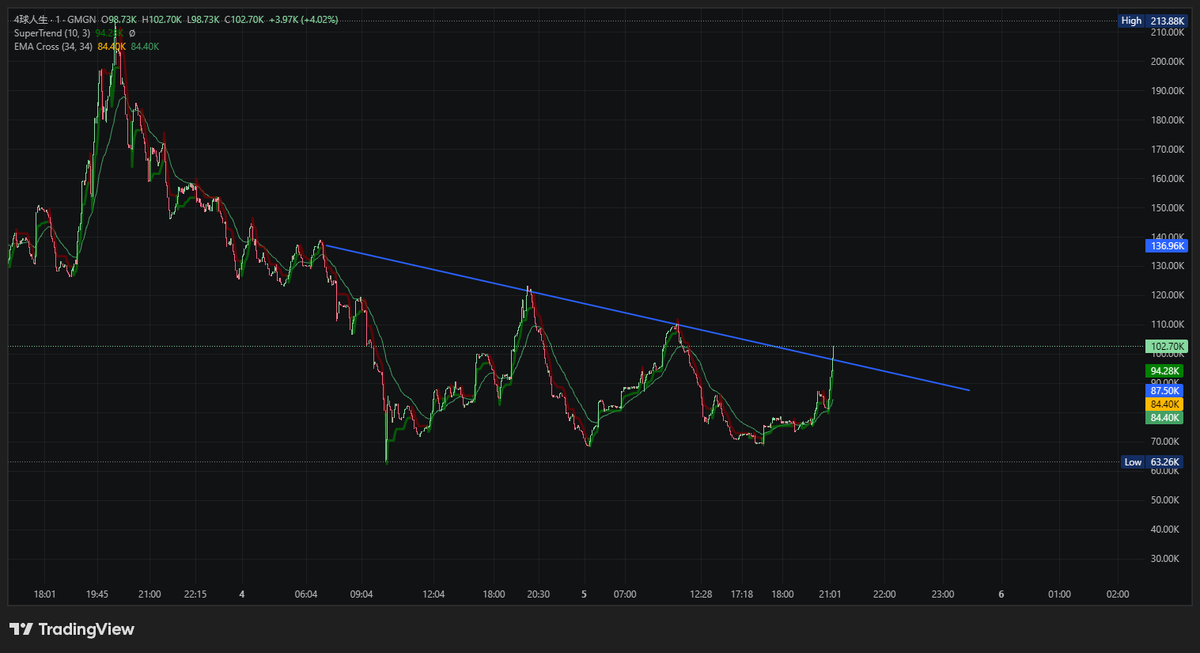Viewport: 1200px width, 653px height.
Task: Click the blue 87.50K axis label
Action: (1166, 390)
